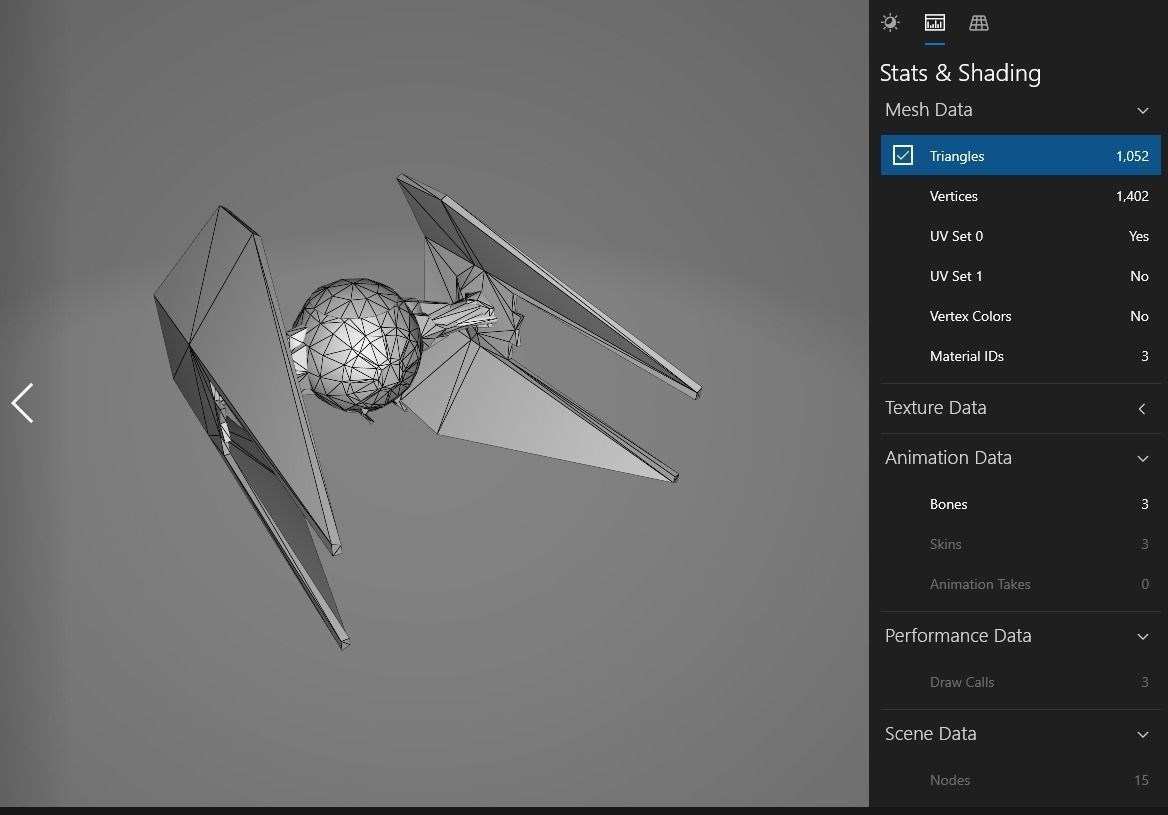The image size is (1168, 815).
Task: Click the Vertices count 1,402
Action: [x=1132, y=196]
